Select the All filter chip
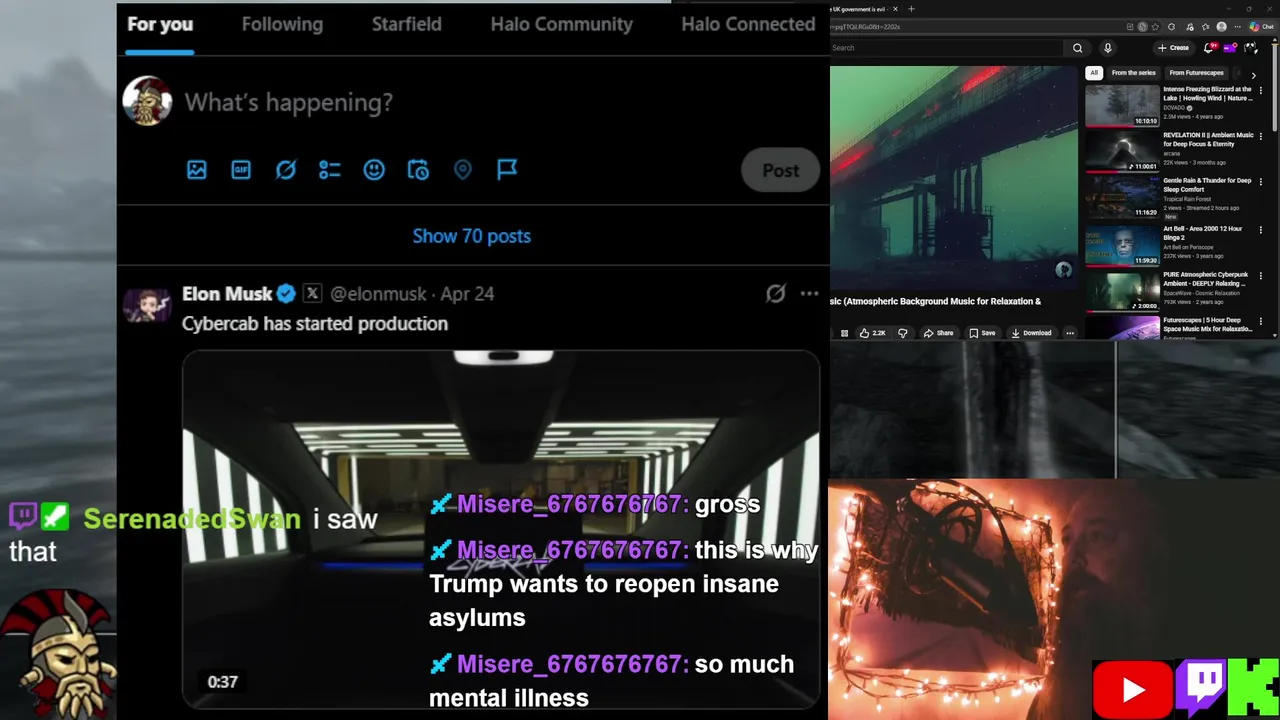The height and width of the screenshot is (720, 1280). [x=1094, y=73]
